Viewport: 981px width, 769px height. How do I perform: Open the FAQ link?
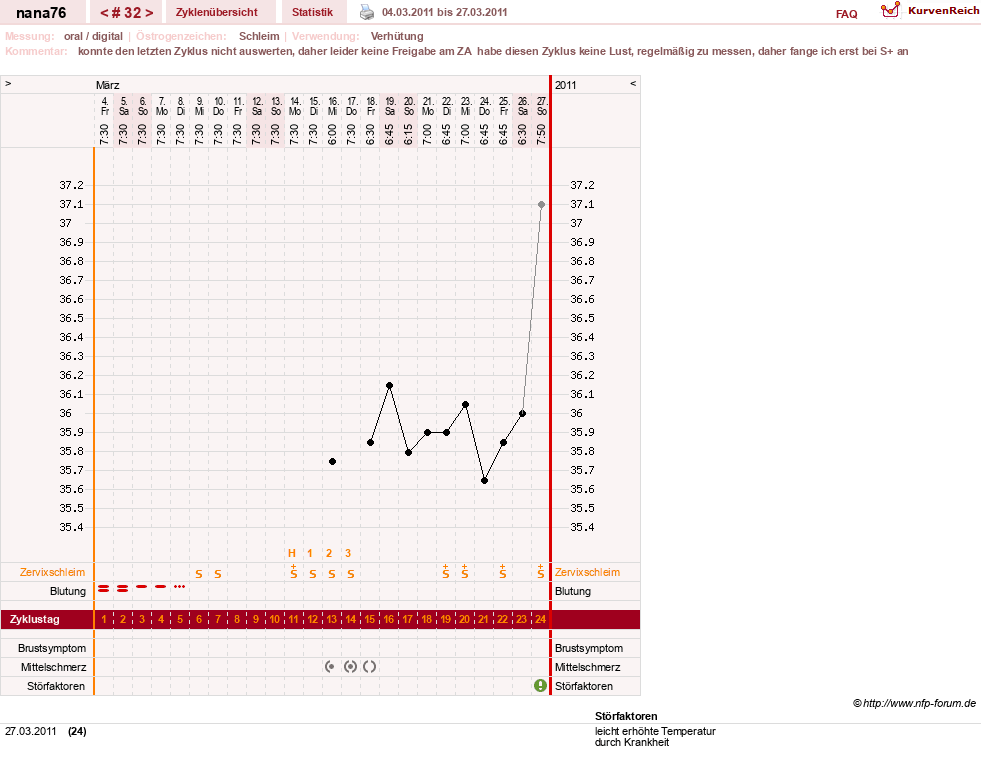846,14
